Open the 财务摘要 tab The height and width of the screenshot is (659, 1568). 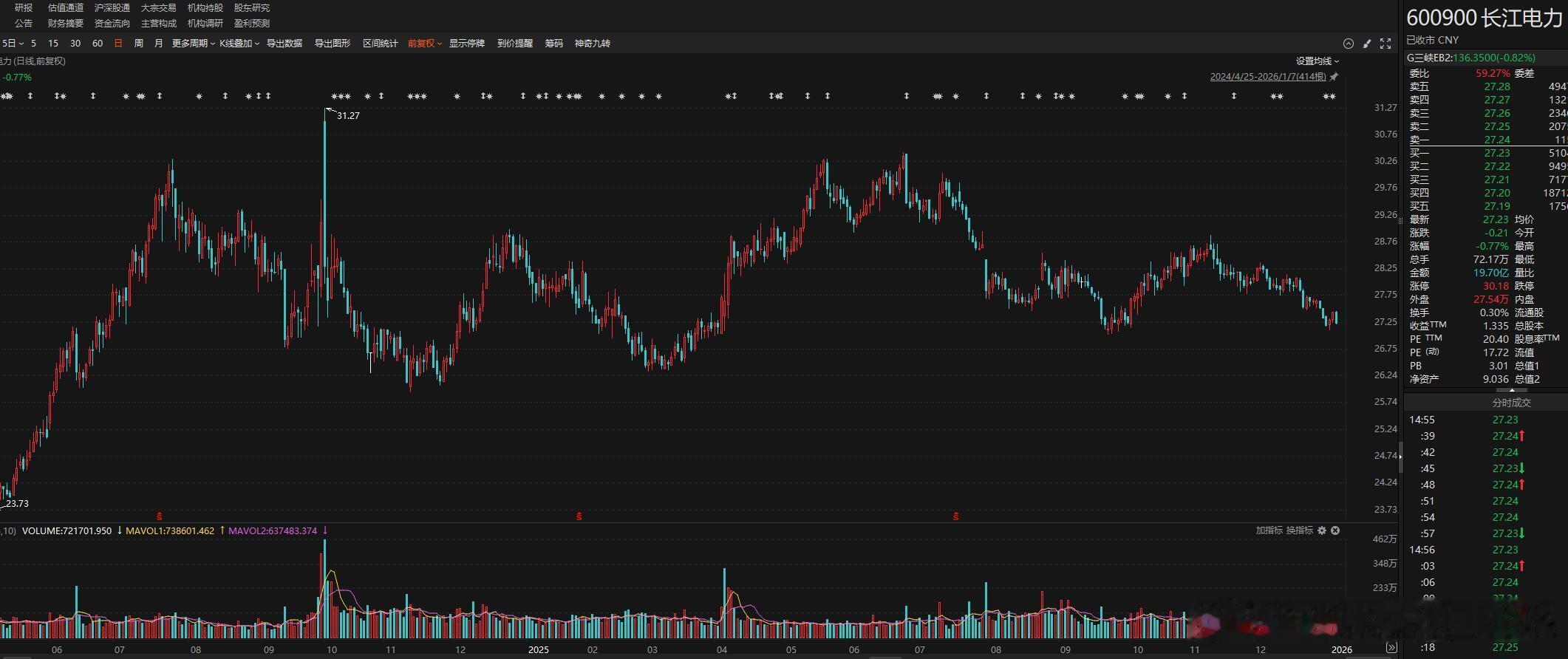(x=66, y=24)
